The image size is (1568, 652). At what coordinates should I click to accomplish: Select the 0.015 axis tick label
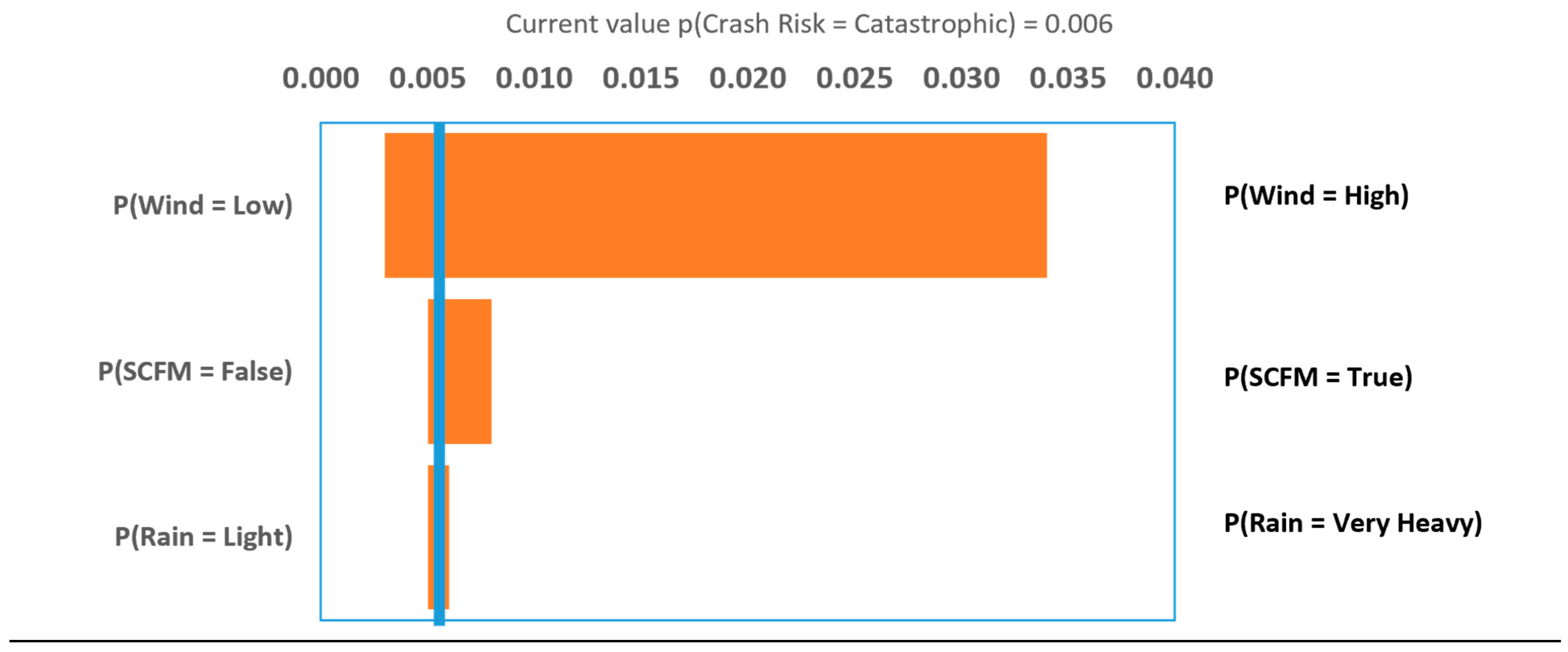[x=640, y=79]
